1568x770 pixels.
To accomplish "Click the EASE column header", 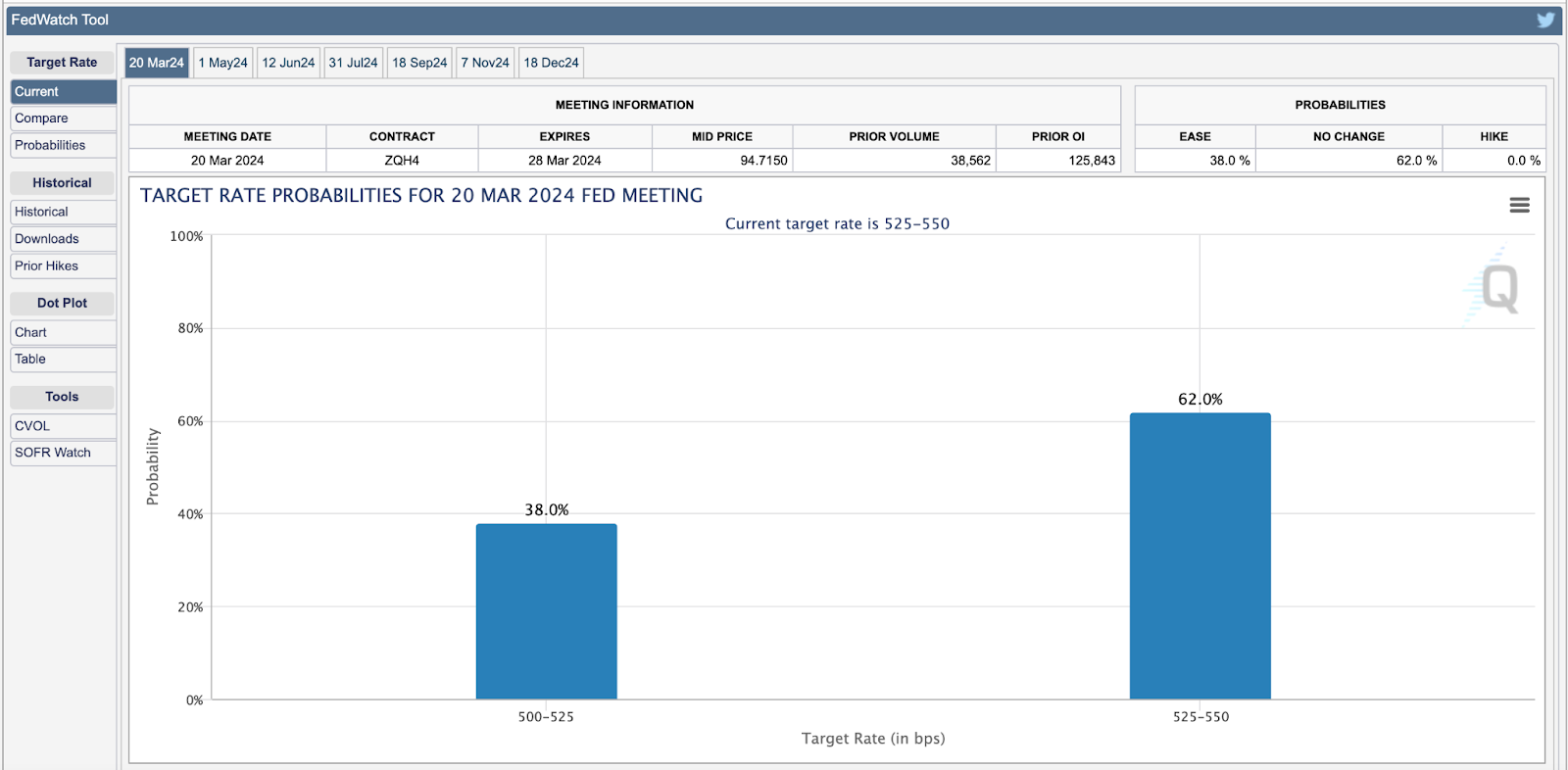I will [1195, 137].
